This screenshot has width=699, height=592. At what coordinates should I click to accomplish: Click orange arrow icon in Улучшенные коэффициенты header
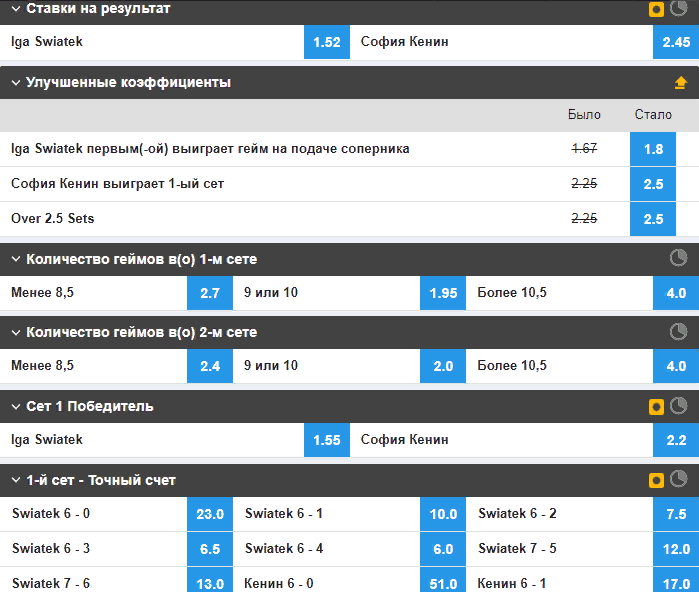click(x=680, y=82)
